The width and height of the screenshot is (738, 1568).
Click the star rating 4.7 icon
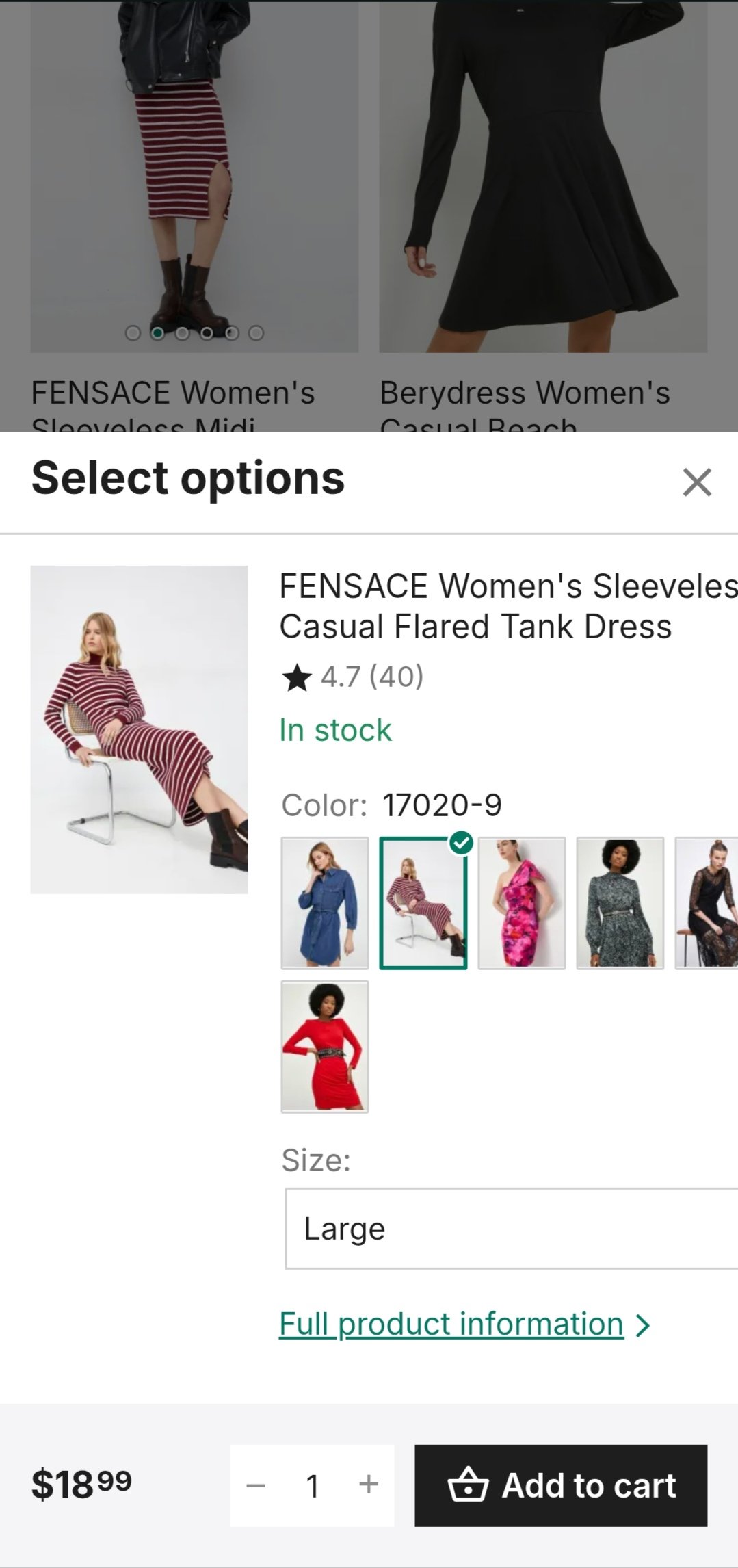point(297,678)
